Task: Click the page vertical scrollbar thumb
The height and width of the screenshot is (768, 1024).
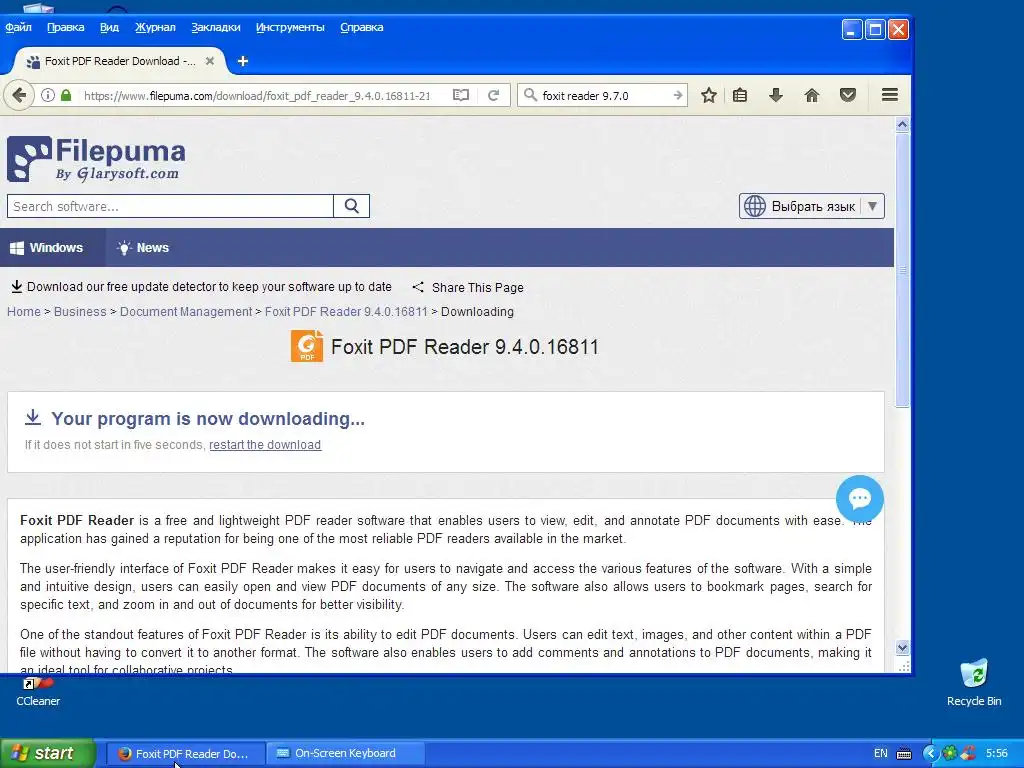Action: click(x=902, y=270)
